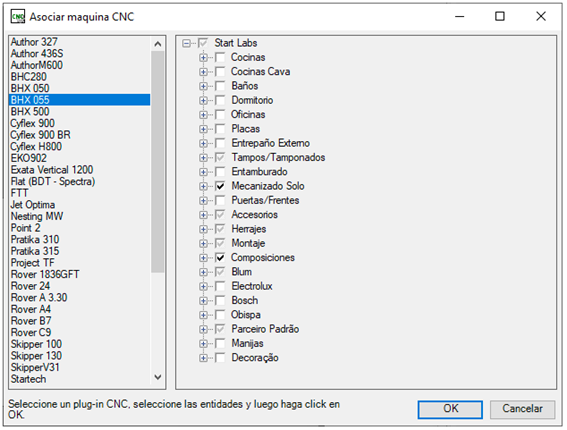Select Nesting MW machine
The width and height of the screenshot is (567, 430).
[80, 216]
